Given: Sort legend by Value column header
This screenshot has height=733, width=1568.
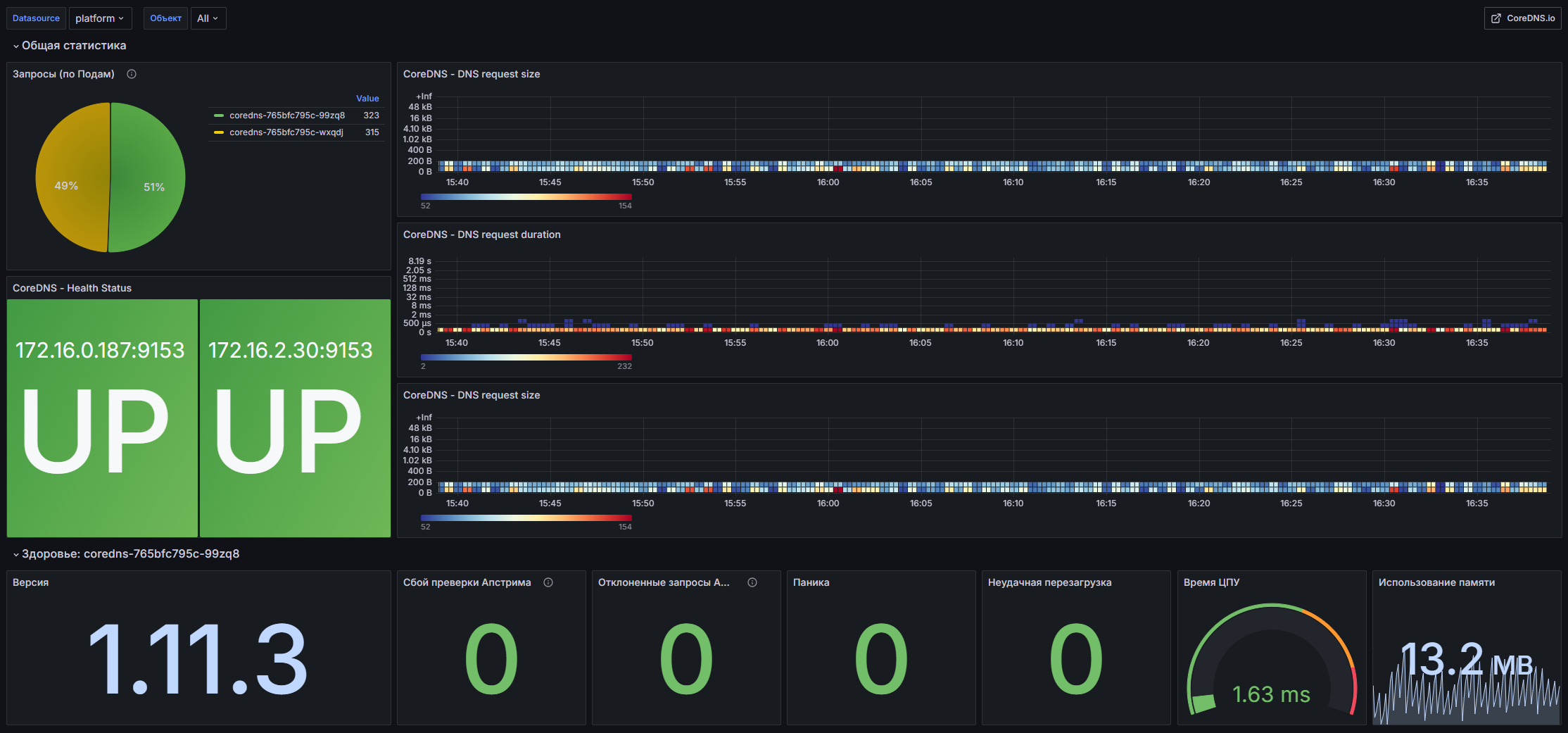Looking at the screenshot, I should click(x=367, y=99).
